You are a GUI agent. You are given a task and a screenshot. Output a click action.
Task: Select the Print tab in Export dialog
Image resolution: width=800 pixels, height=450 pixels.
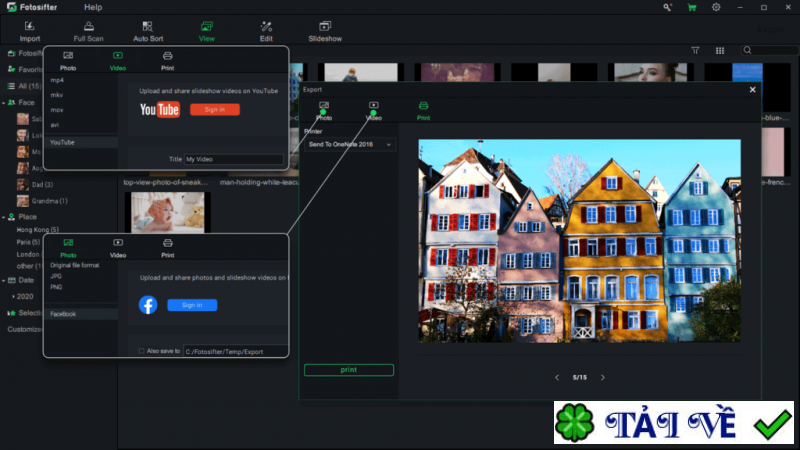[423, 110]
